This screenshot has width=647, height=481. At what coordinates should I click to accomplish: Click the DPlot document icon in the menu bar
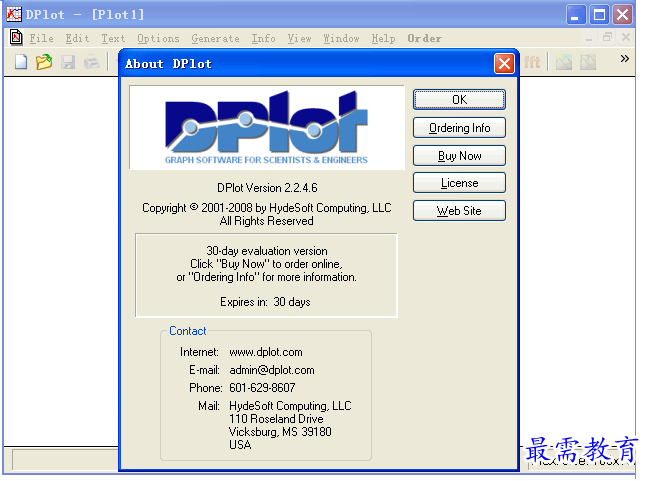16,37
